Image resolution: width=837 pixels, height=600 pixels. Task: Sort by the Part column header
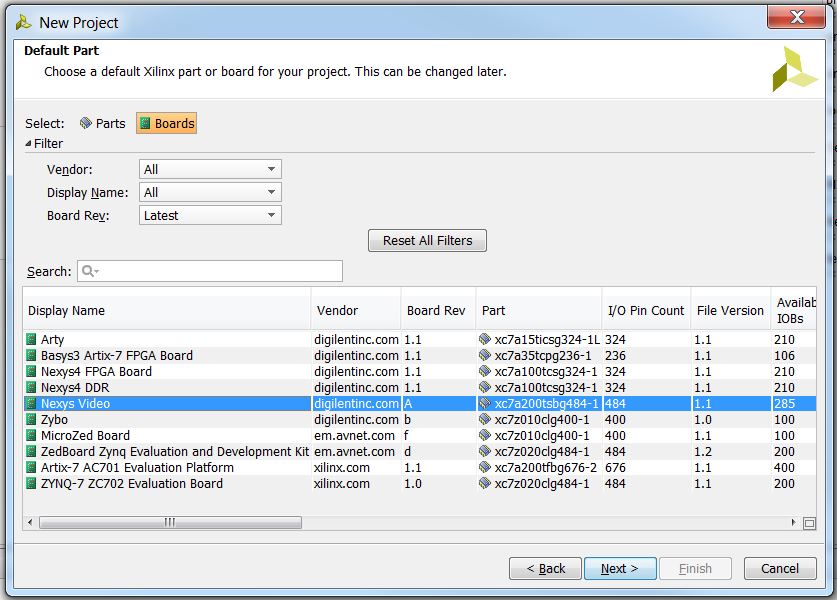pos(539,311)
